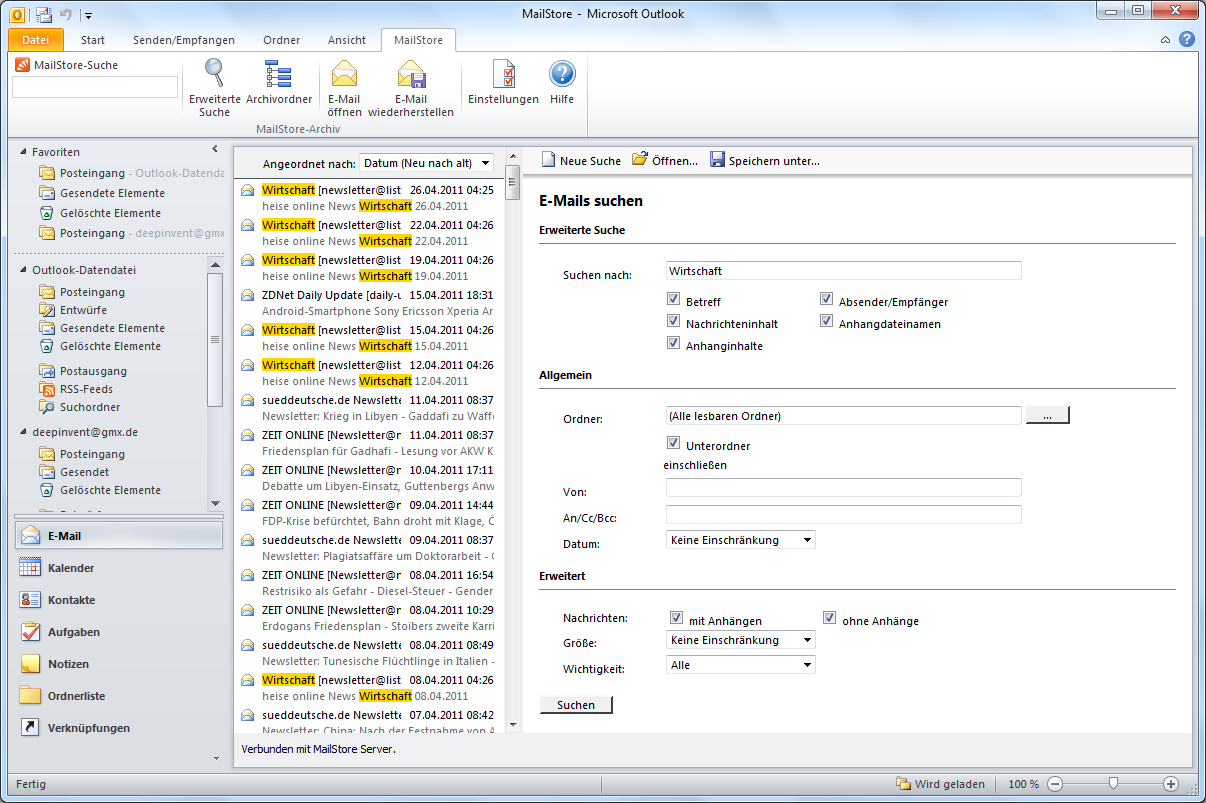
Task: Click the Von input field
Action: pyautogui.click(x=843, y=488)
